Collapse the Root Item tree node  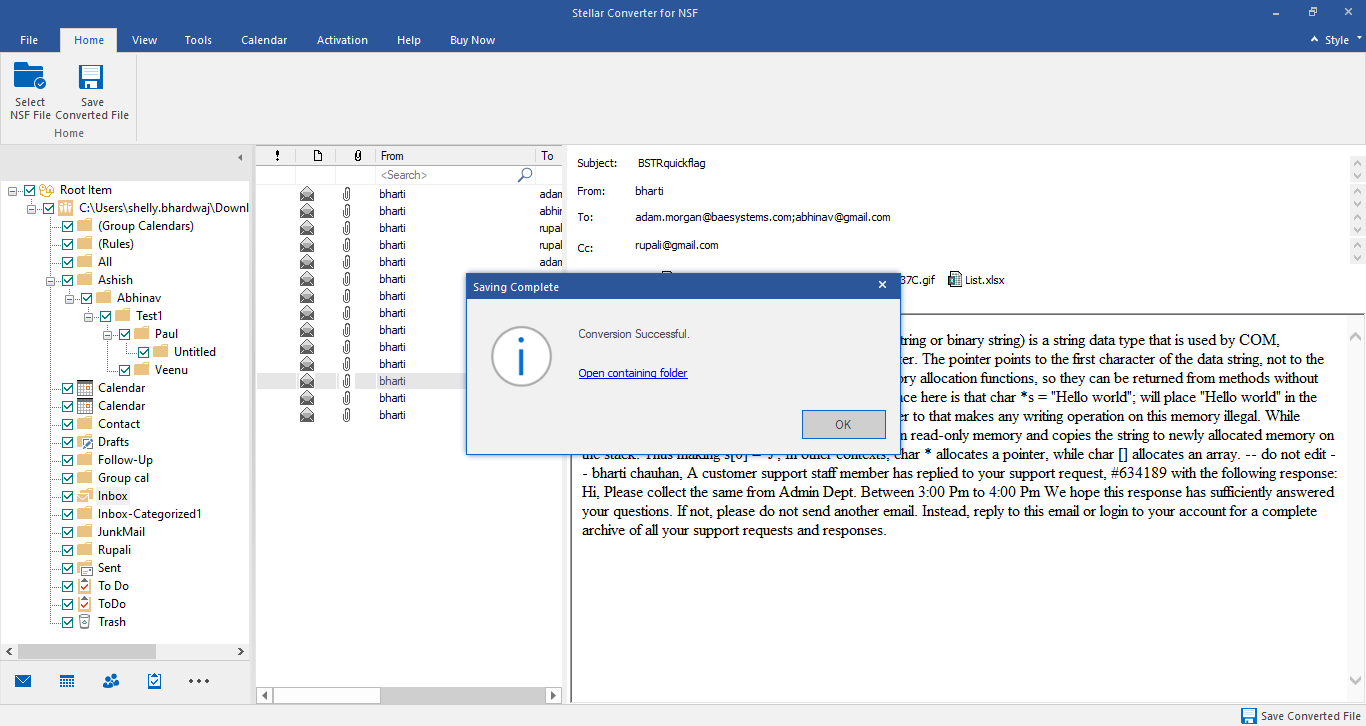click(x=13, y=190)
